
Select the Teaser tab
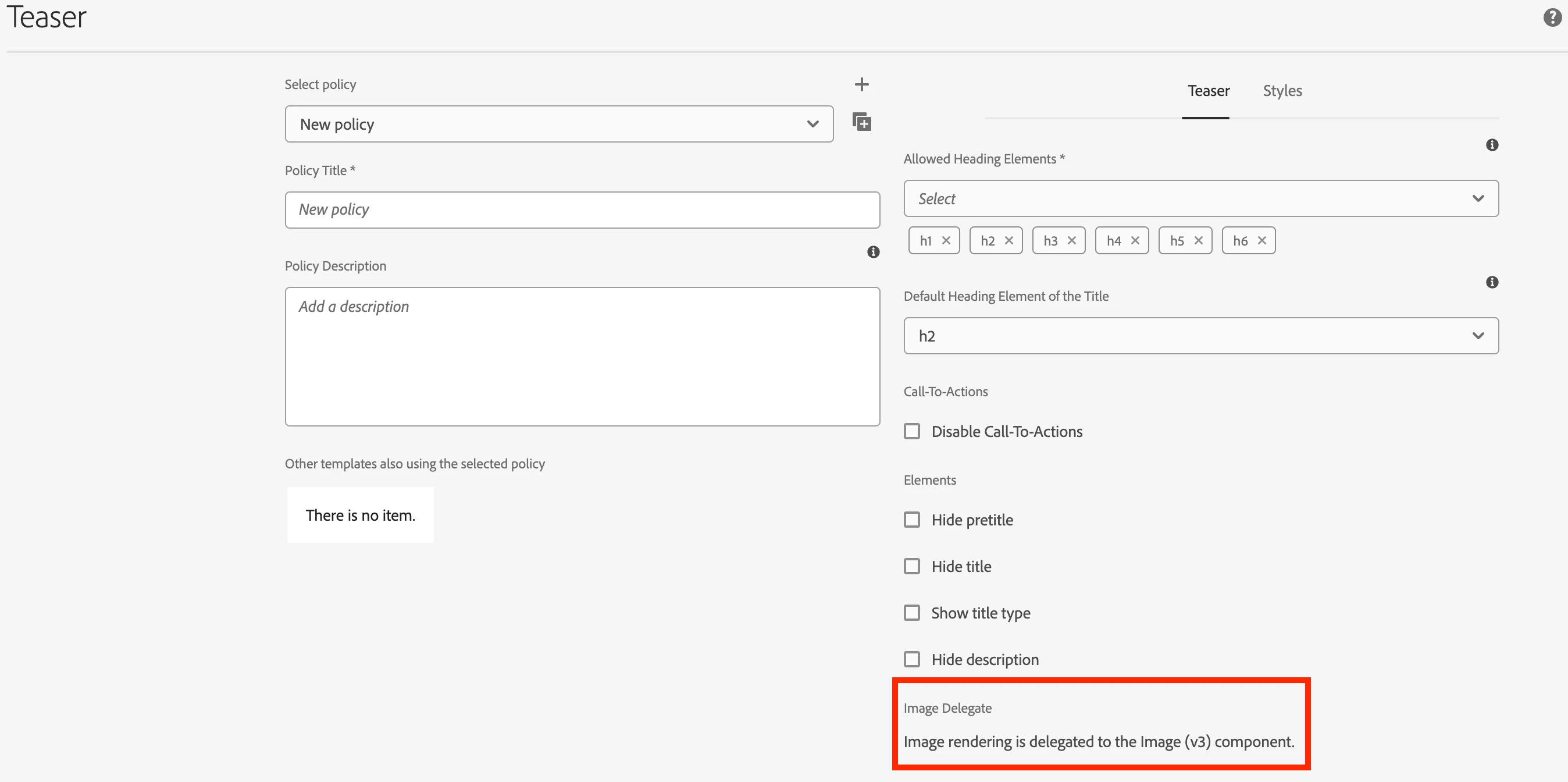(x=1207, y=91)
